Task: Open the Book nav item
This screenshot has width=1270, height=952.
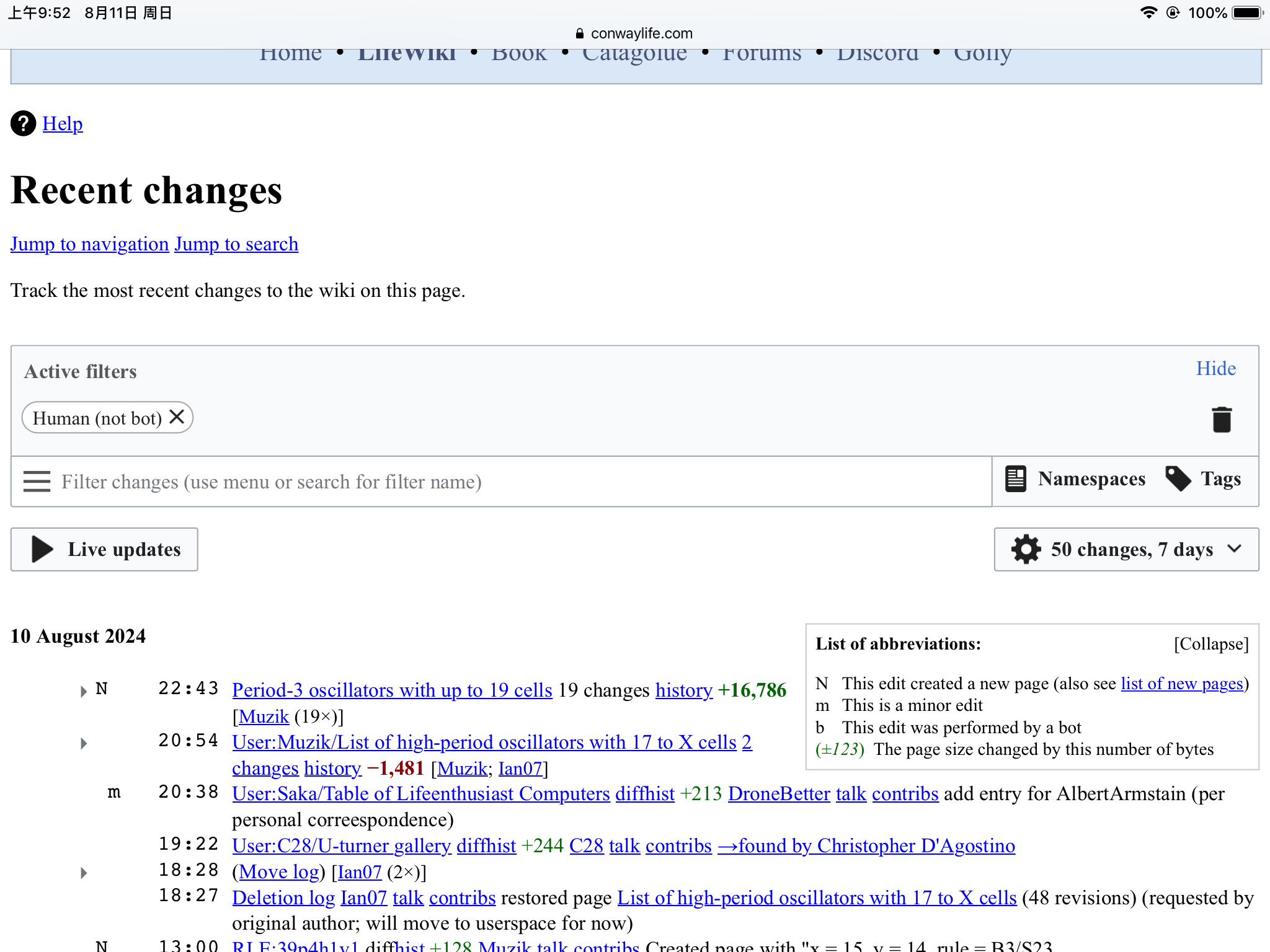Action: [519, 54]
